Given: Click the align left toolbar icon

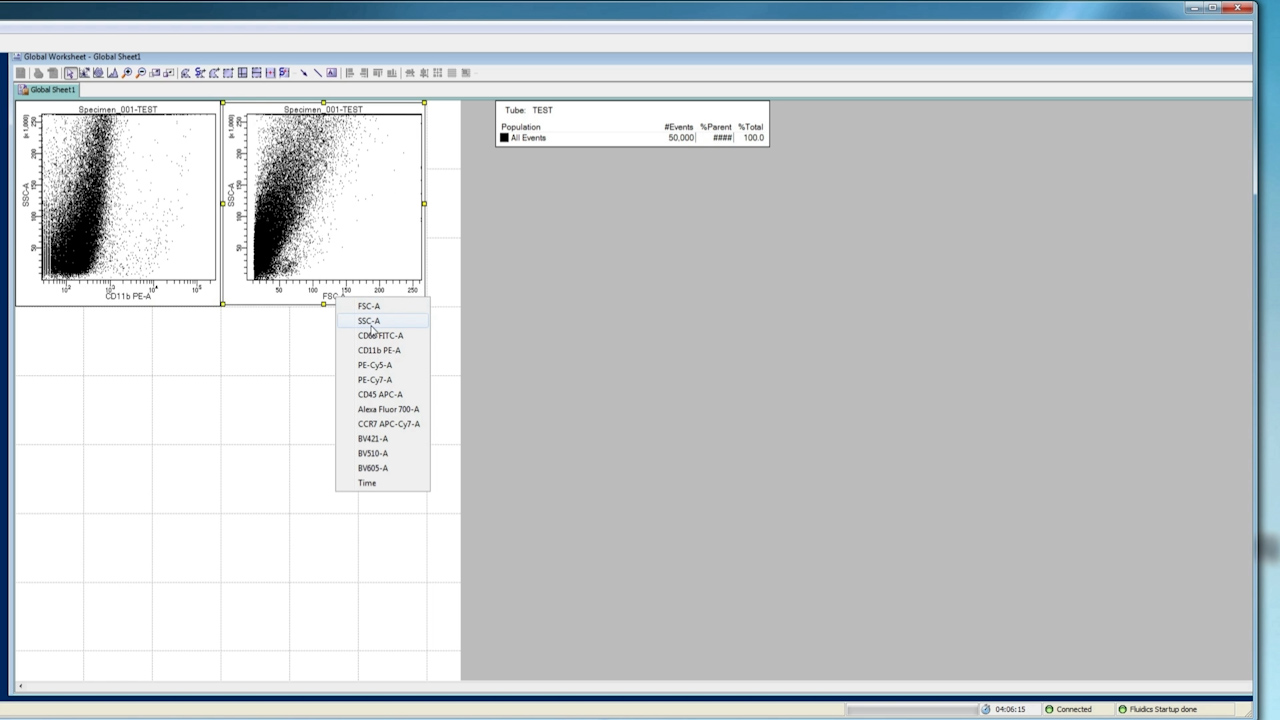Looking at the screenshot, I should (x=349, y=73).
